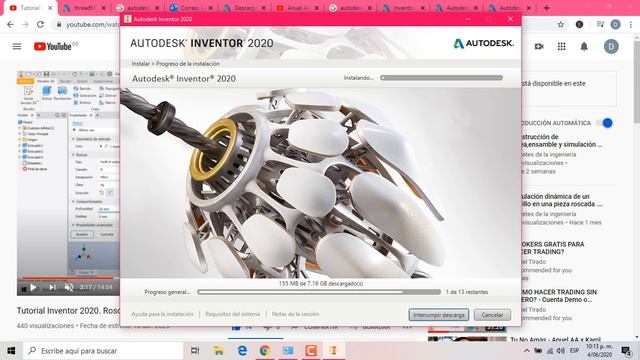Open Chrome profile avatar D in toolbar

click(x=616, y=24)
